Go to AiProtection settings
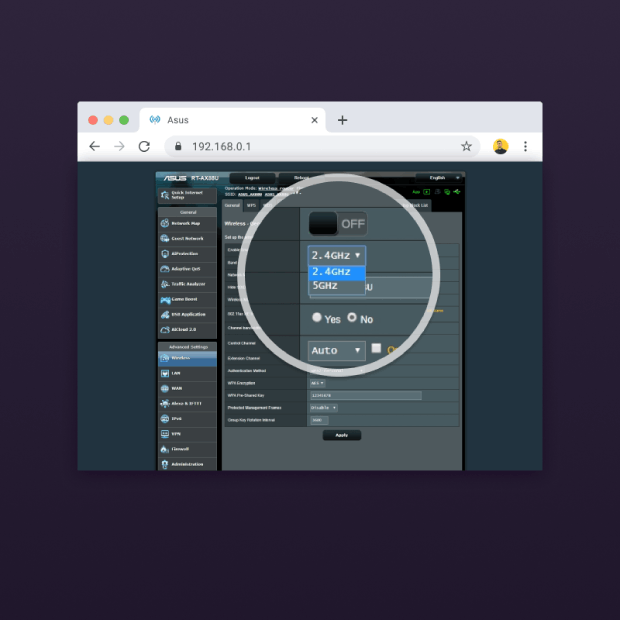The height and width of the screenshot is (620, 620). [x=187, y=253]
